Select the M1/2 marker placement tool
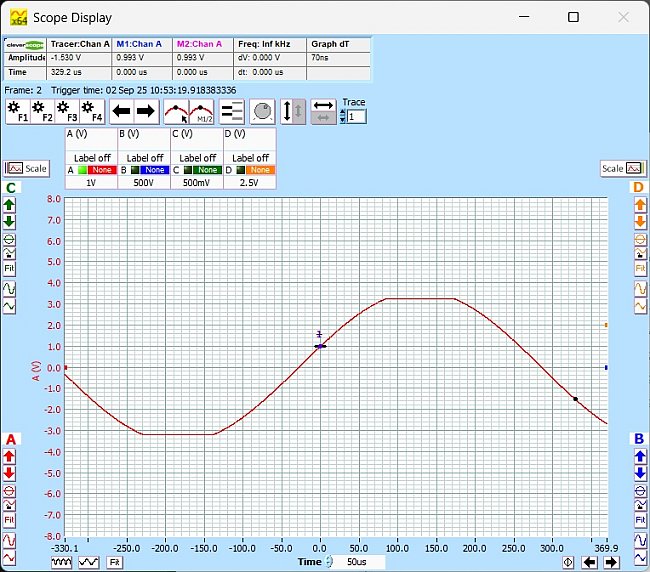 point(201,111)
